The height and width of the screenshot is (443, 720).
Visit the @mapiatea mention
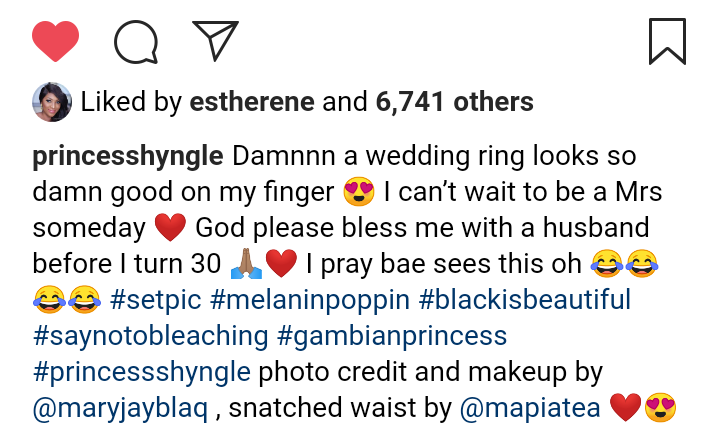point(528,408)
